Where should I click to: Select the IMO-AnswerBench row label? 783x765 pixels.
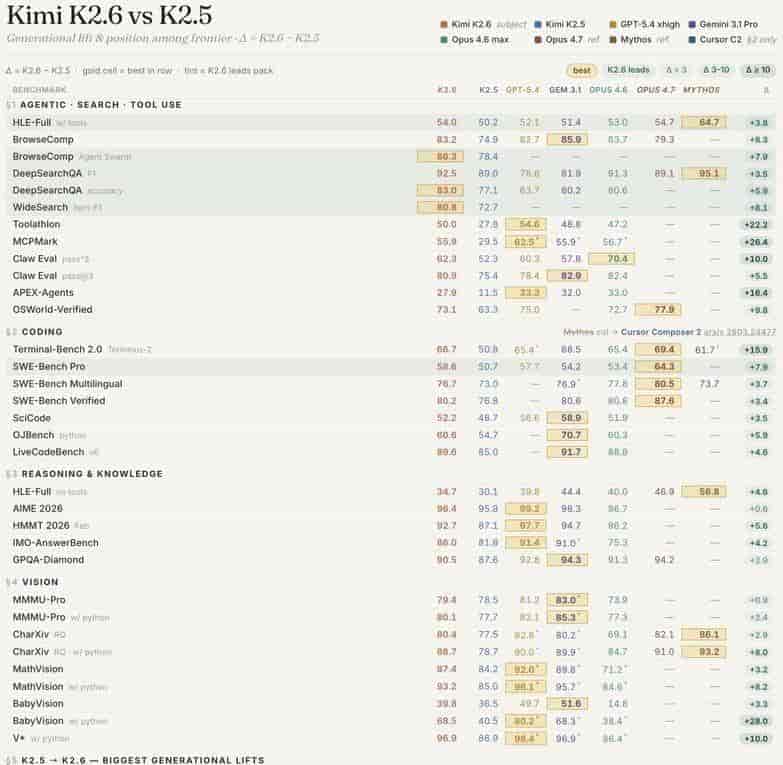55,543
